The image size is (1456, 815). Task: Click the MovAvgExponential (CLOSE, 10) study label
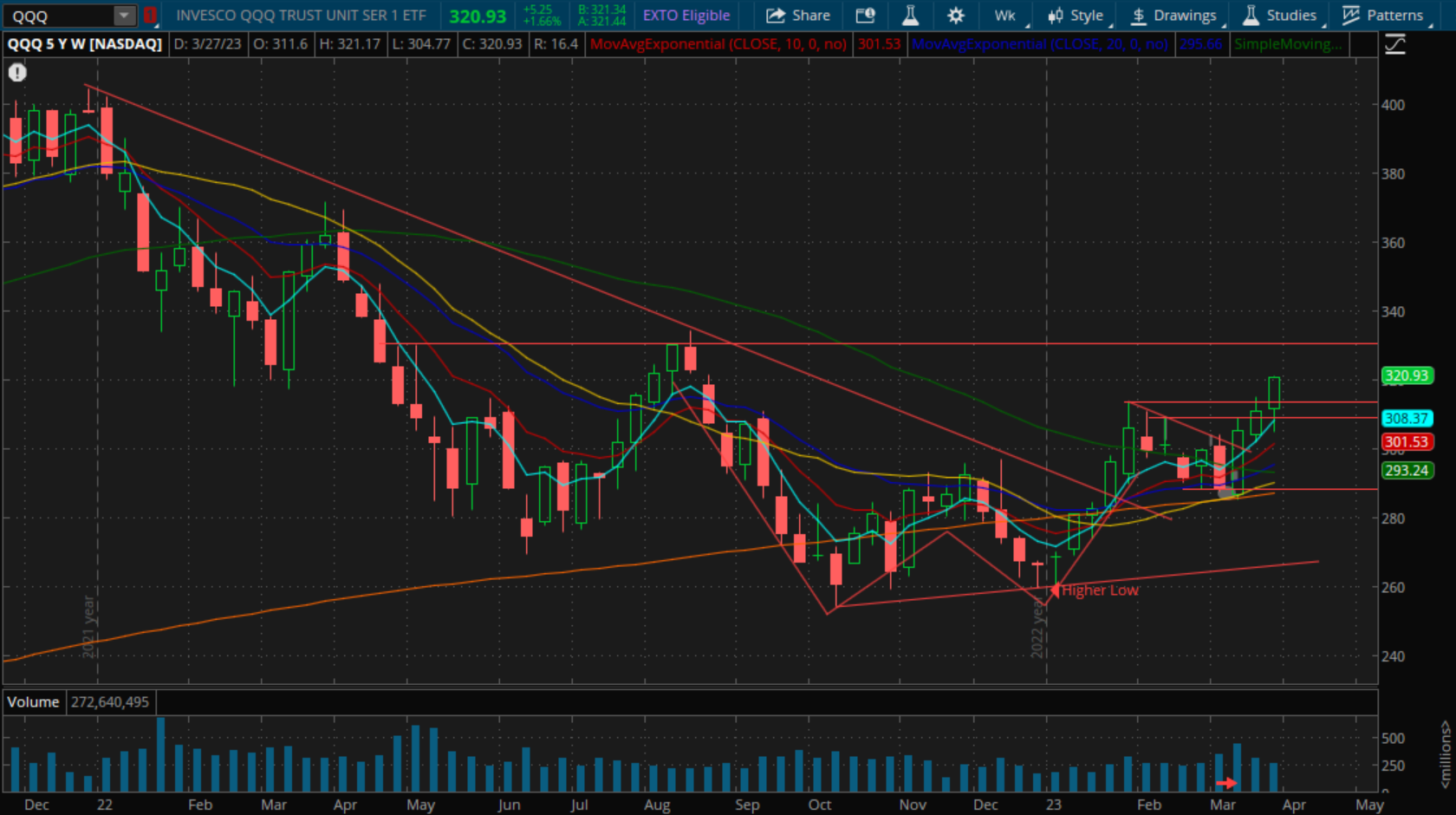pyautogui.click(x=718, y=44)
